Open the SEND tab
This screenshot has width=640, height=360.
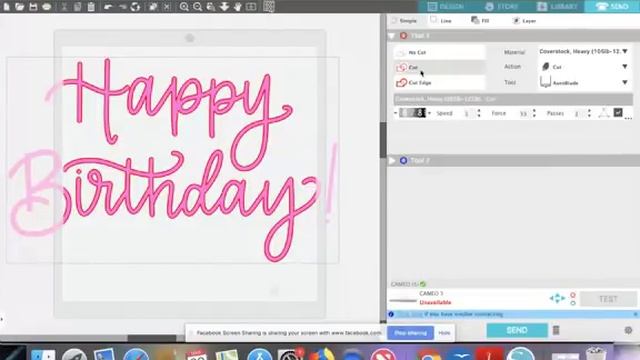coord(612,7)
